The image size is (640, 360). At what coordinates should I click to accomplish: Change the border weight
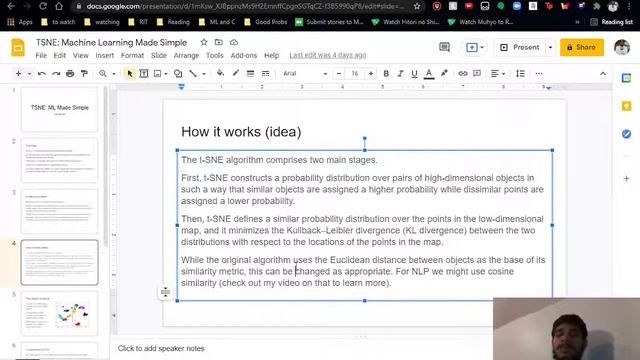pyautogui.click(x=250, y=73)
